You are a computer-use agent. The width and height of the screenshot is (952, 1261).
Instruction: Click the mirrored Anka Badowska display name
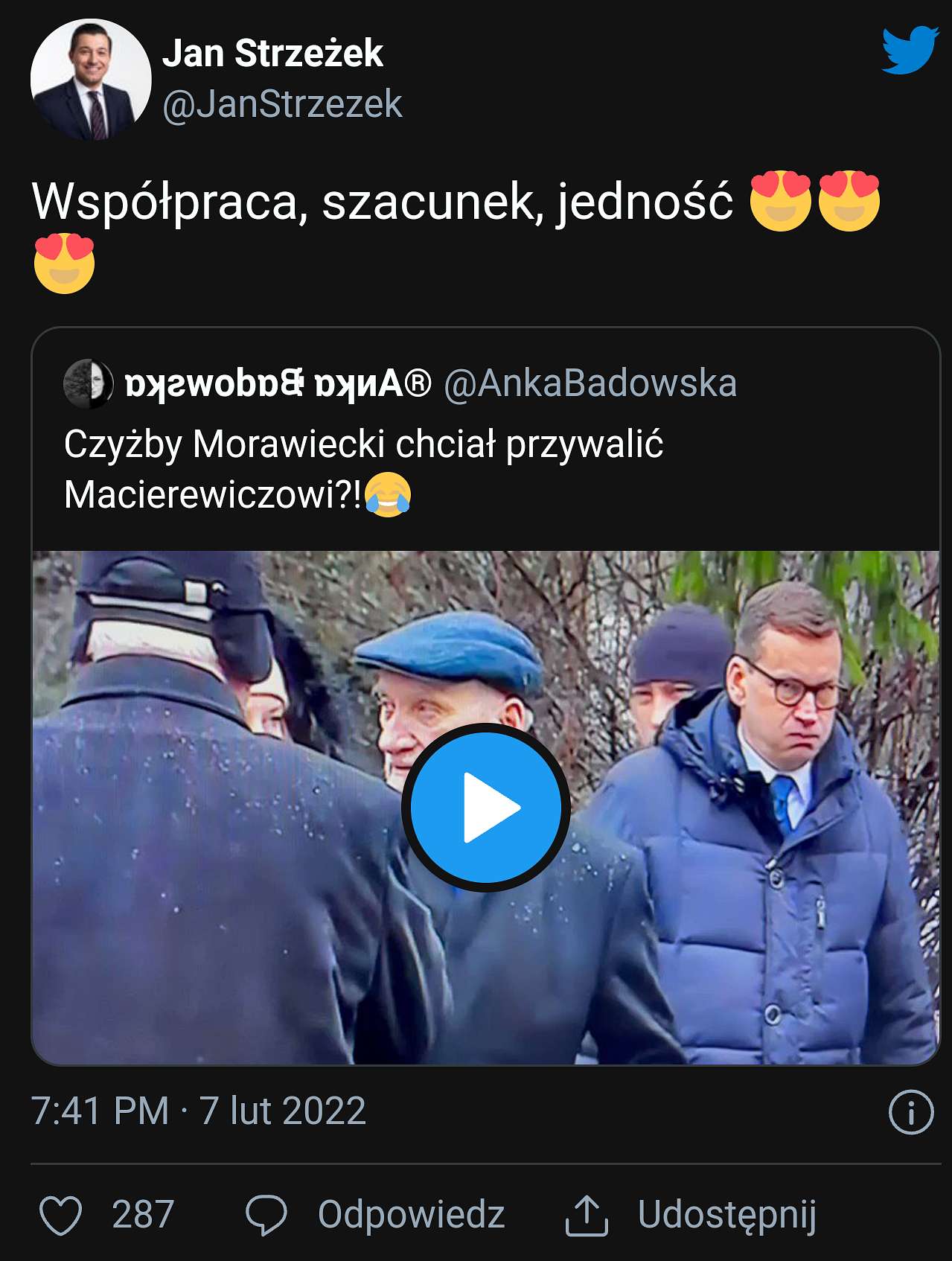pyautogui.click(x=278, y=384)
